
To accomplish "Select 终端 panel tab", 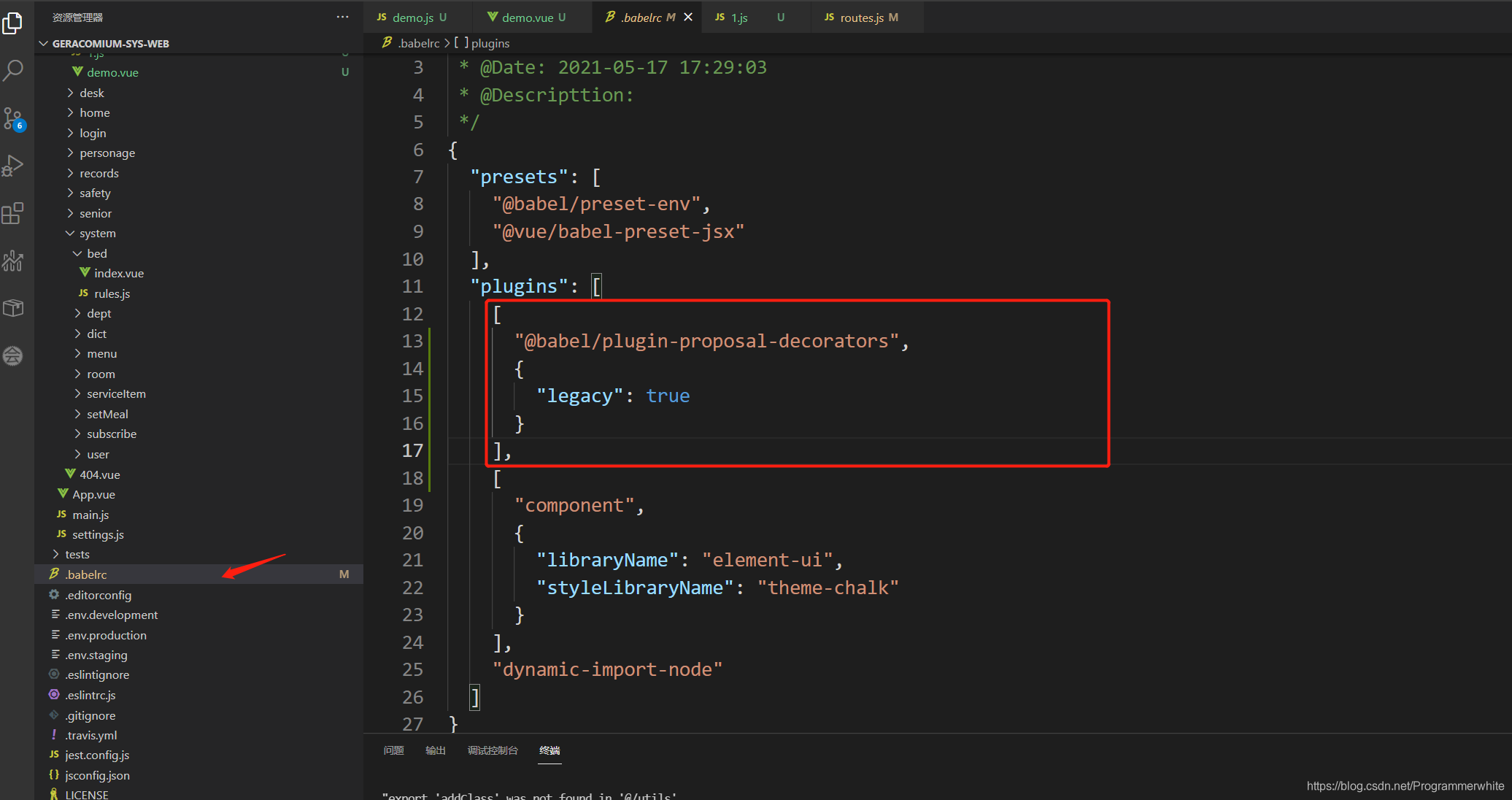I will 549,750.
